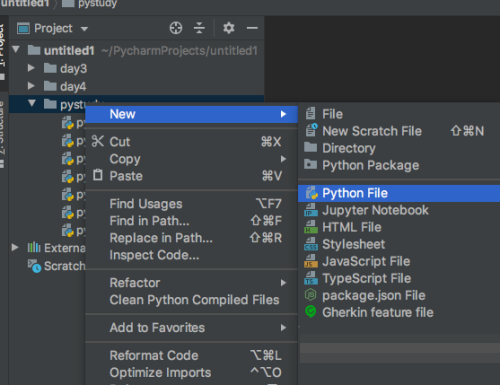Choose Reformat Code
This screenshot has width=500, height=385.
tap(191, 356)
